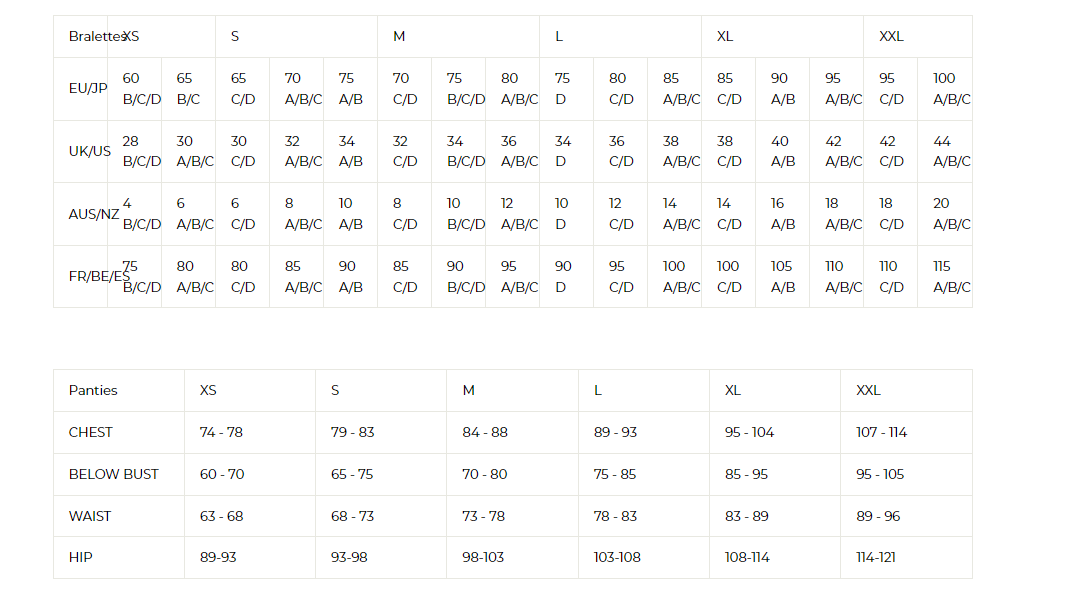Select the 'M' header in Bralettes table
The width and height of the screenshot is (1065, 616).
click(458, 37)
